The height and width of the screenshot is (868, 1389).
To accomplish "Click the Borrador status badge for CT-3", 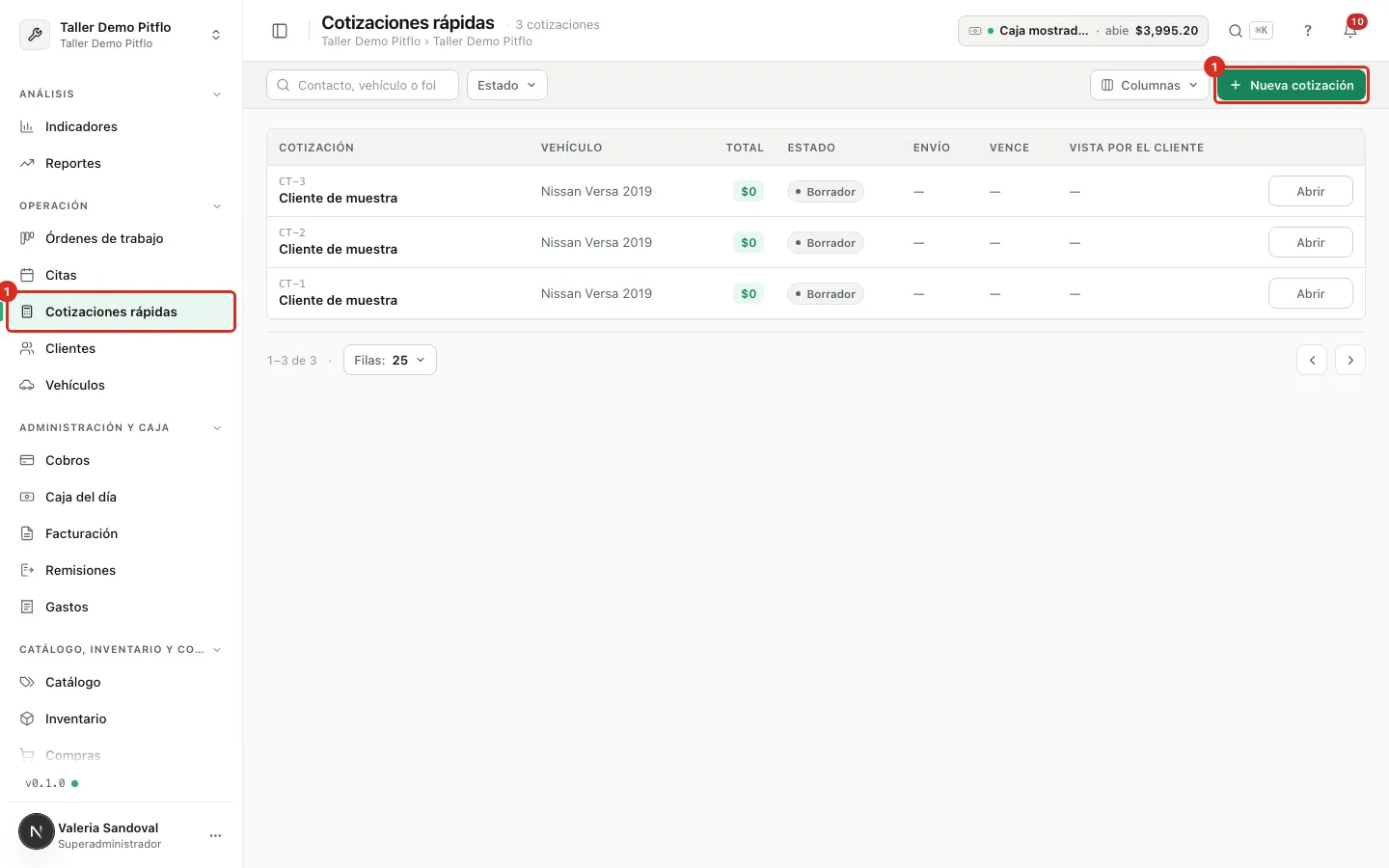I will (826, 192).
